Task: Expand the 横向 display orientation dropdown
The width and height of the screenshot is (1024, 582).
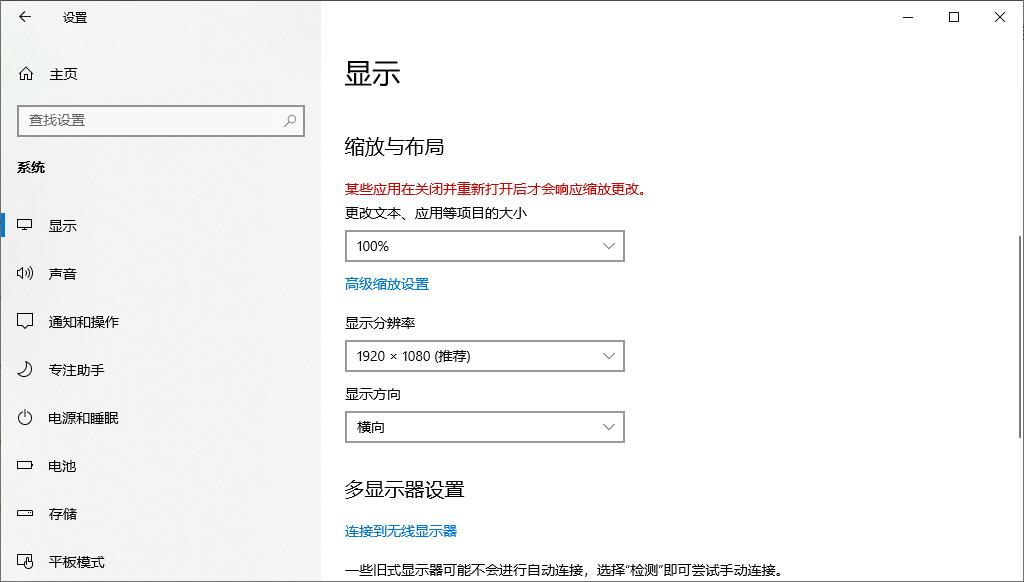Action: [485, 427]
